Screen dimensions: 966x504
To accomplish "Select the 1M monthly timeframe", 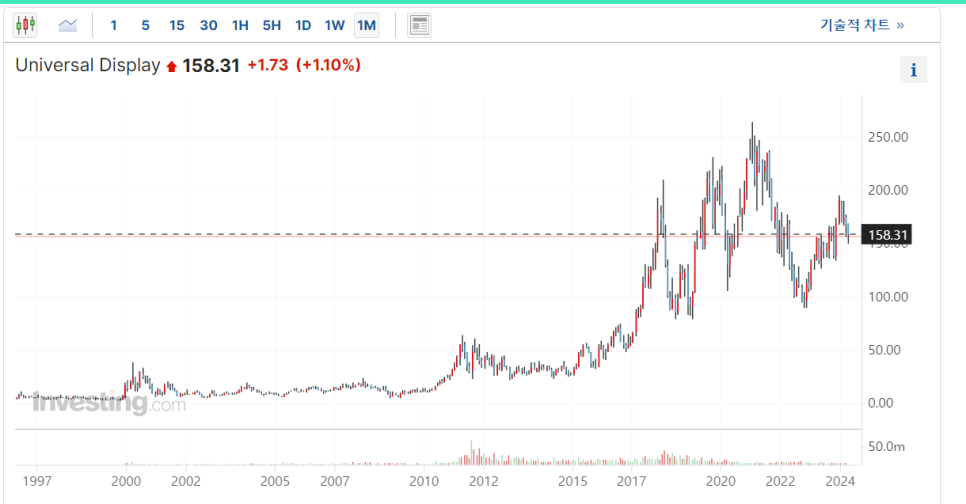I will [367, 25].
